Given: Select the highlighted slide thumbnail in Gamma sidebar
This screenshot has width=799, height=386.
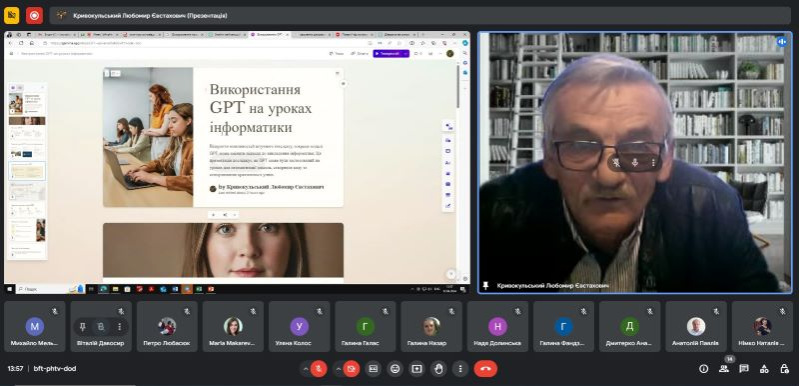Looking at the screenshot, I should pos(27,171).
